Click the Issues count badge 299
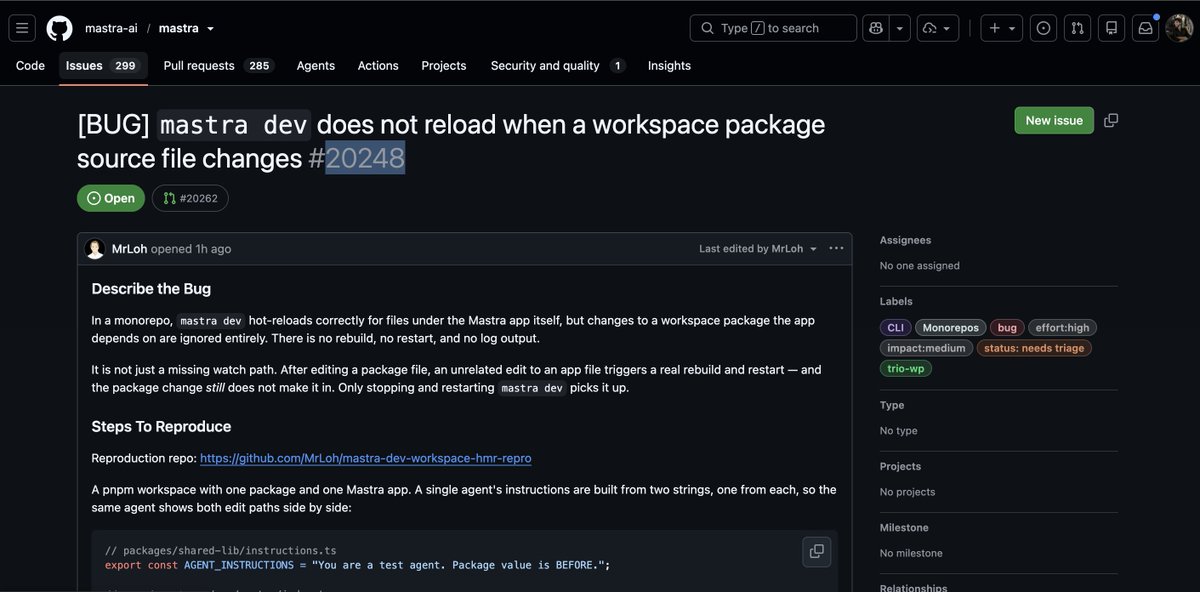1200x592 pixels. coord(125,66)
